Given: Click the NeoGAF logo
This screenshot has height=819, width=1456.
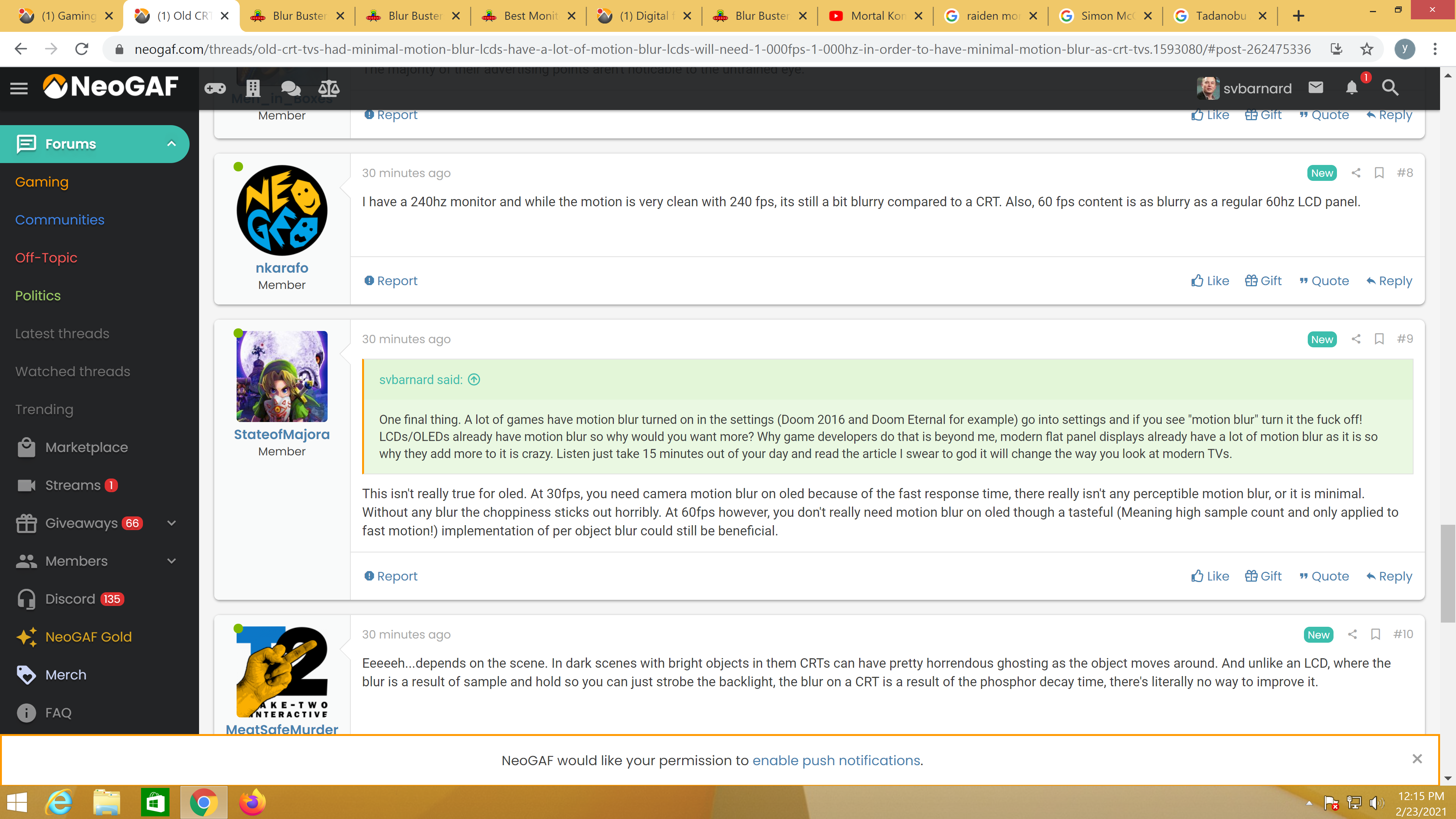Looking at the screenshot, I should coord(111,87).
